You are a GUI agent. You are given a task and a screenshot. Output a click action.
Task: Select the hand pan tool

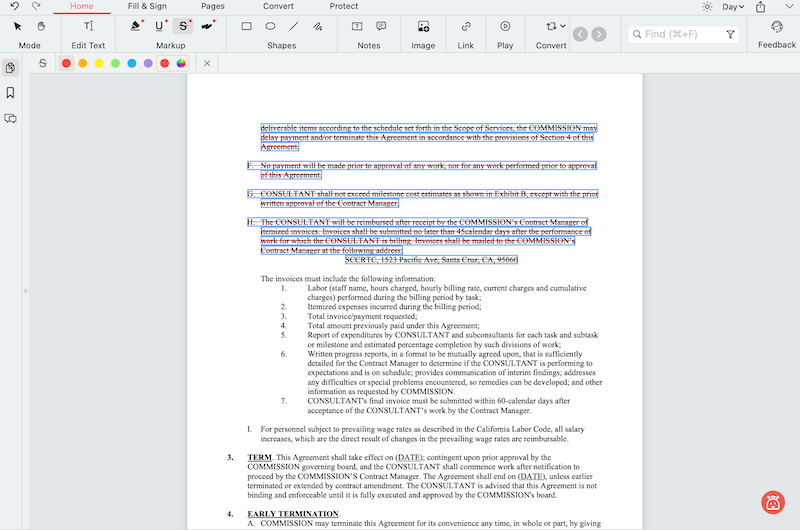[41, 26]
